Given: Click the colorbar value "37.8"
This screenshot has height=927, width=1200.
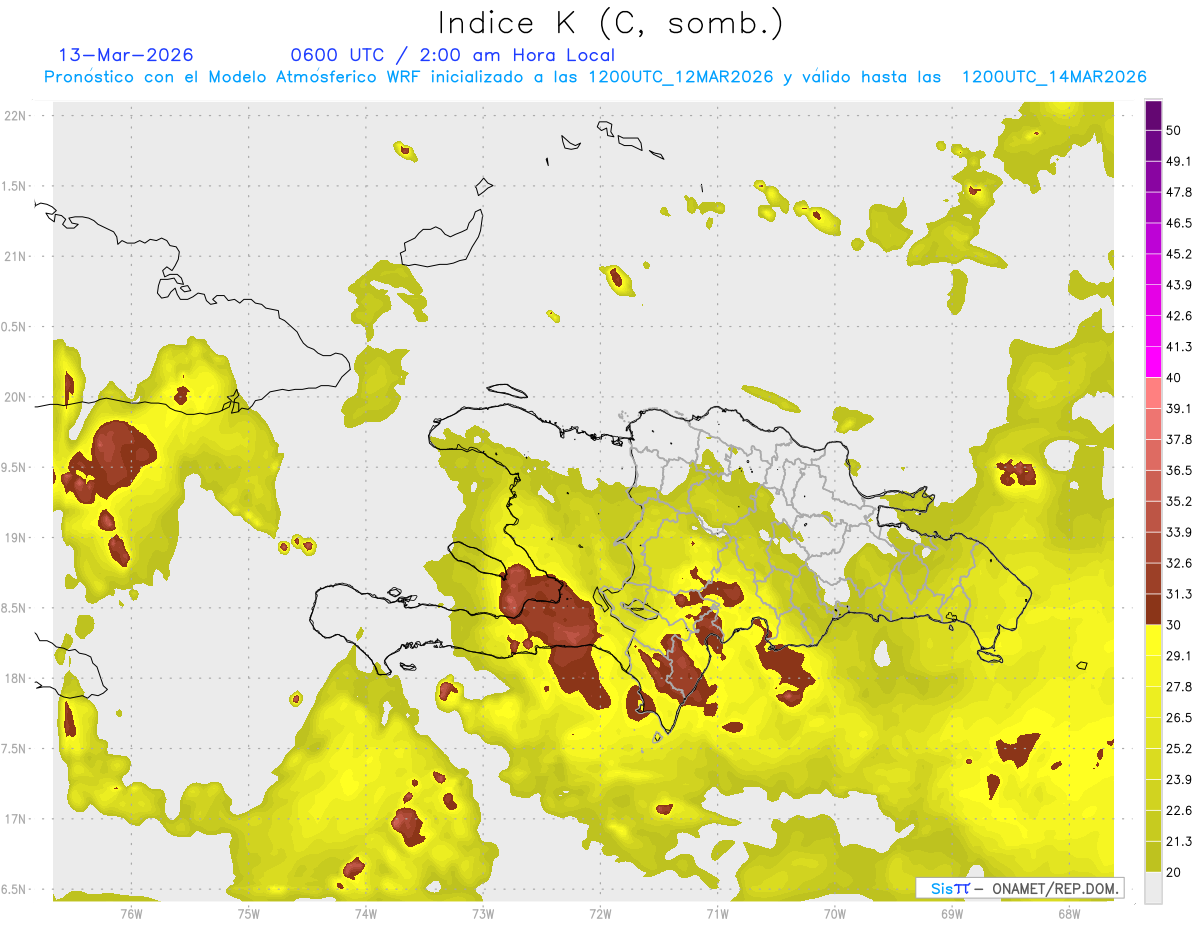Looking at the screenshot, I should 1179,439.
